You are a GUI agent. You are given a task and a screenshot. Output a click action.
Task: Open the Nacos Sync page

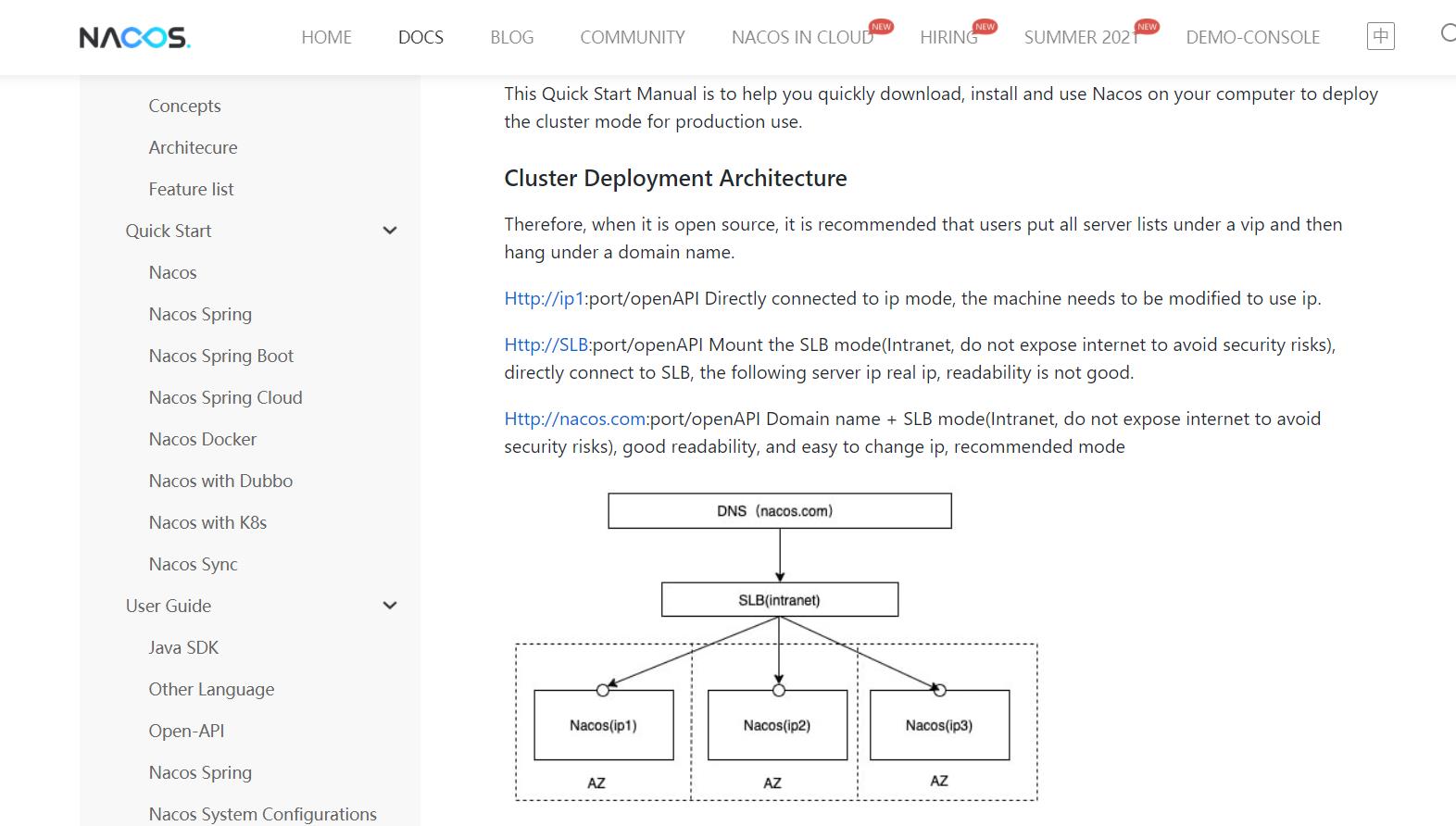tap(193, 564)
